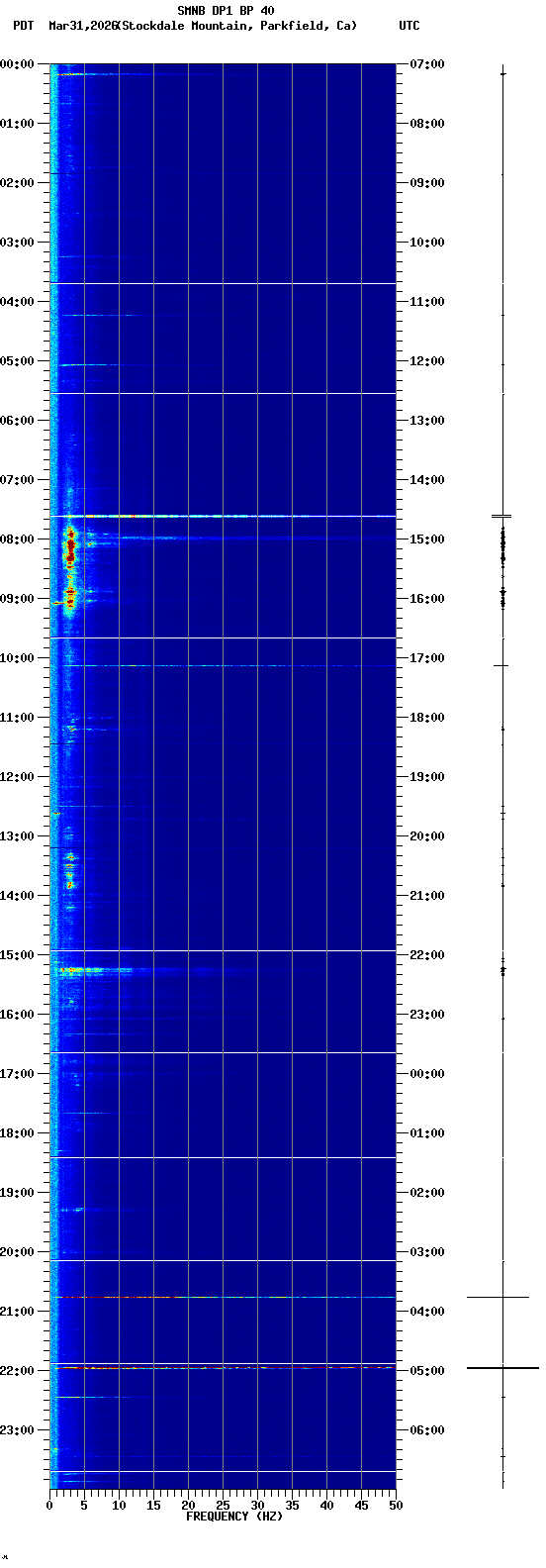The width and height of the screenshot is (546, 1568).
Task: Click the UTC axis '06:00' time label
Action: coord(426,1430)
